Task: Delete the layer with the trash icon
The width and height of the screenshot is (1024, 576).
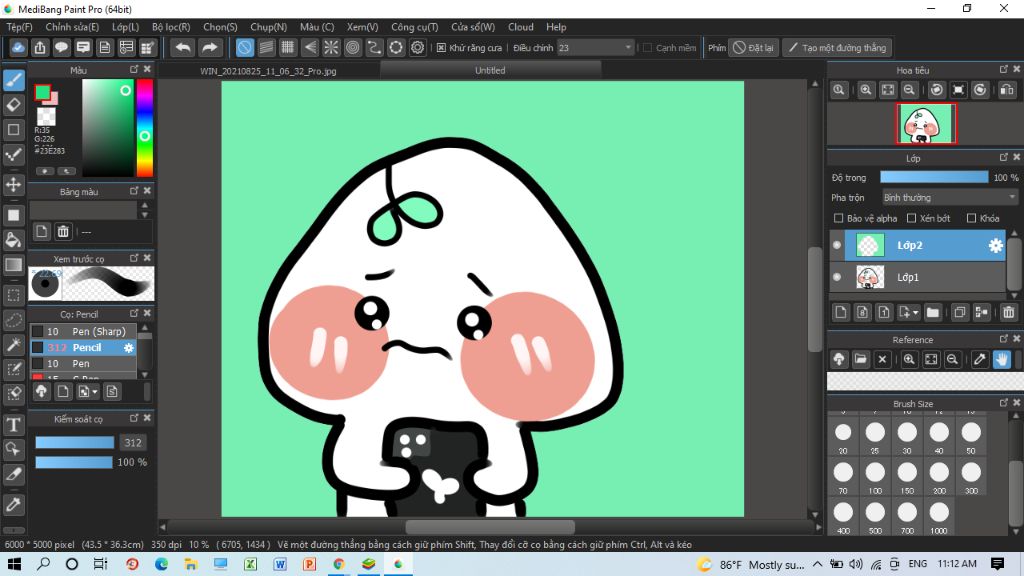Action: (1008, 313)
